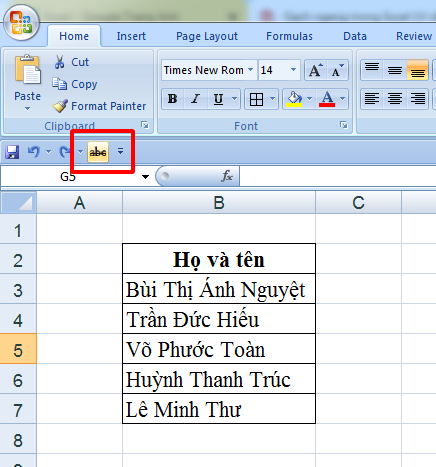
Task: Open font color palette arrow
Action: point(343,99)
